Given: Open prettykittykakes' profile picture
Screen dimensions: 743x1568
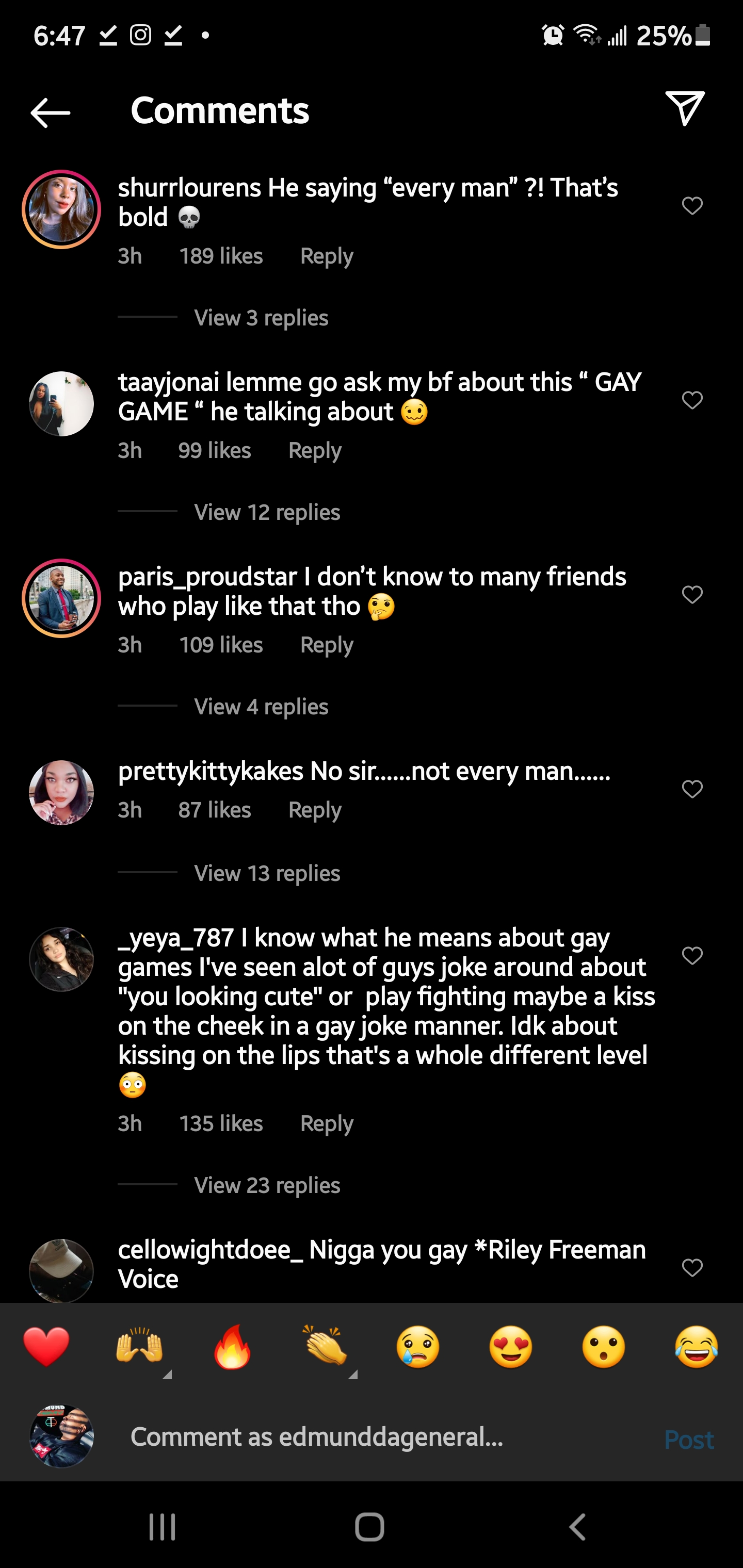Looking at the screenshot, I should pyautogui.click(x=61, y=793).
